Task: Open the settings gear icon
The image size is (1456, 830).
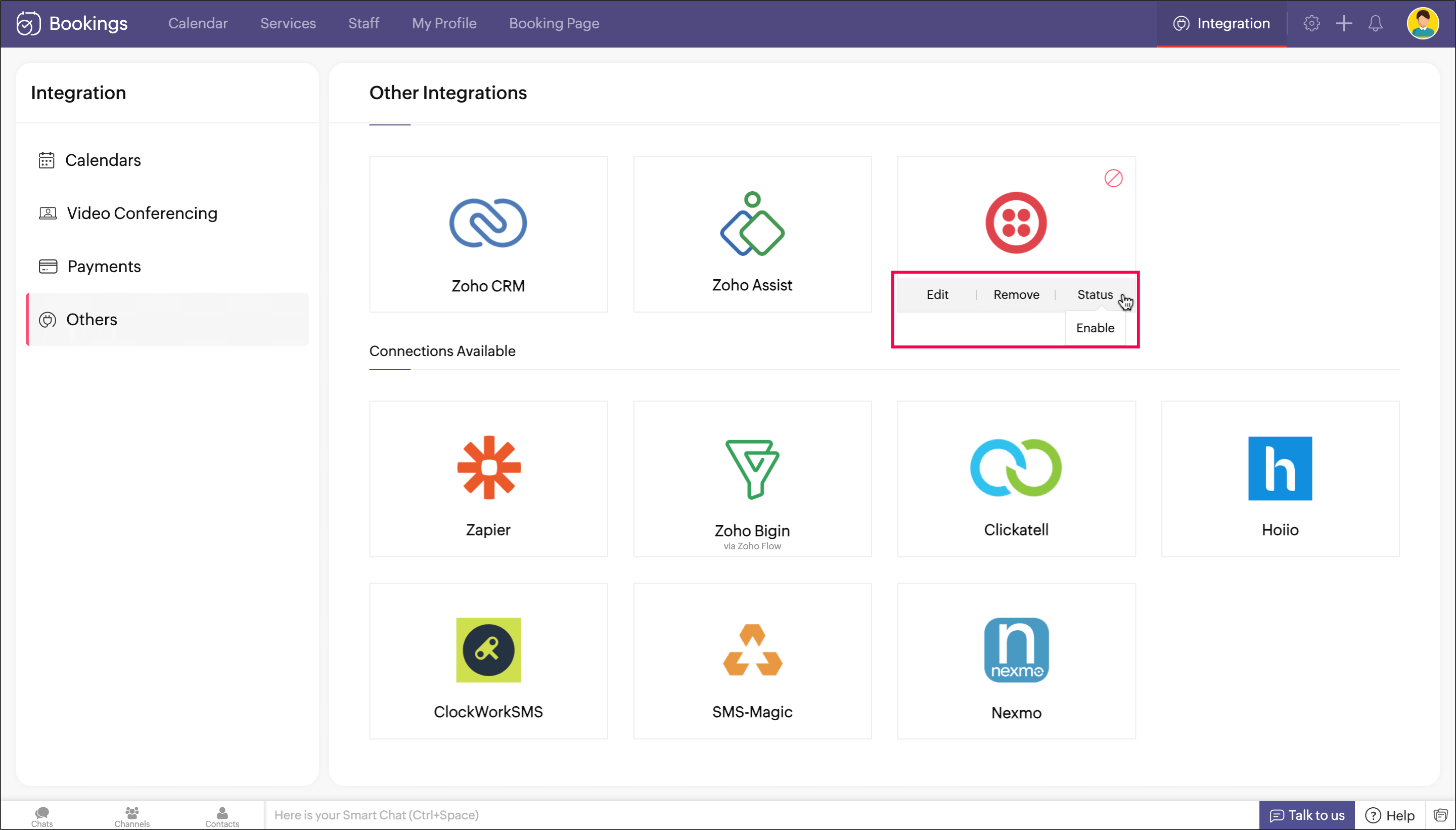Action: click(1311, 23)
